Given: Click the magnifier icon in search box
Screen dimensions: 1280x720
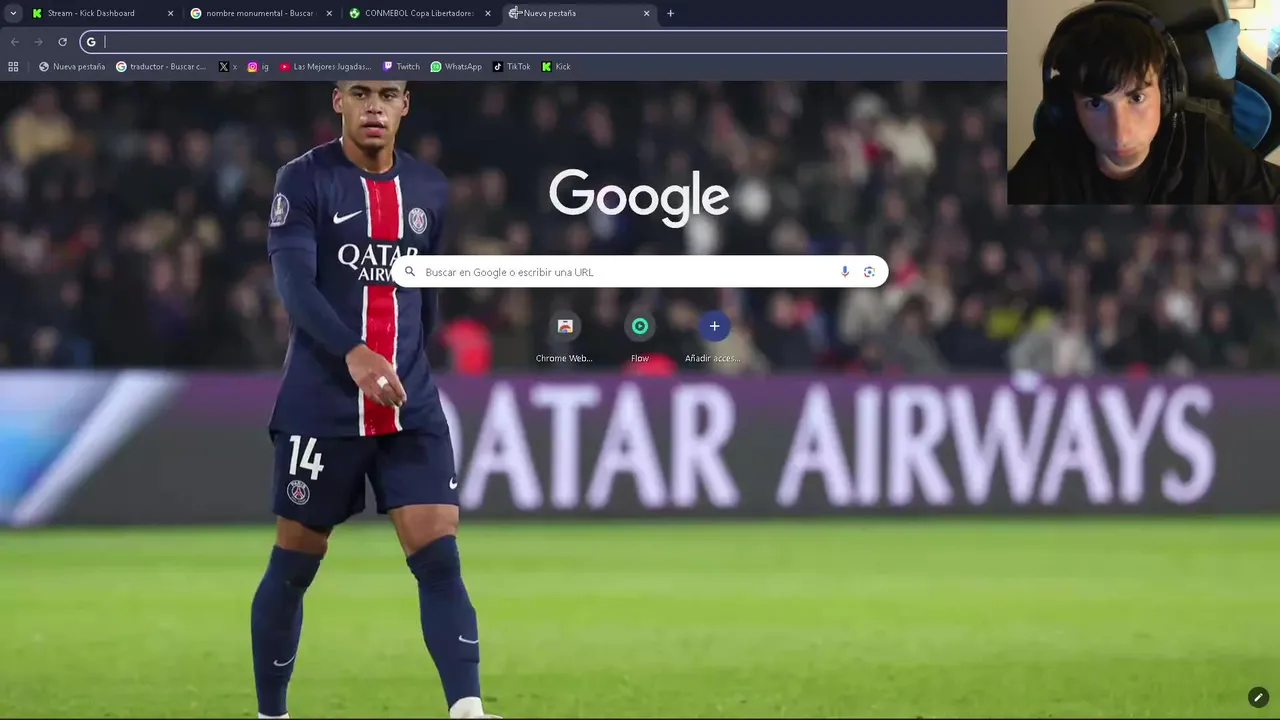Looking at the screenshot, I should [410, 271].
